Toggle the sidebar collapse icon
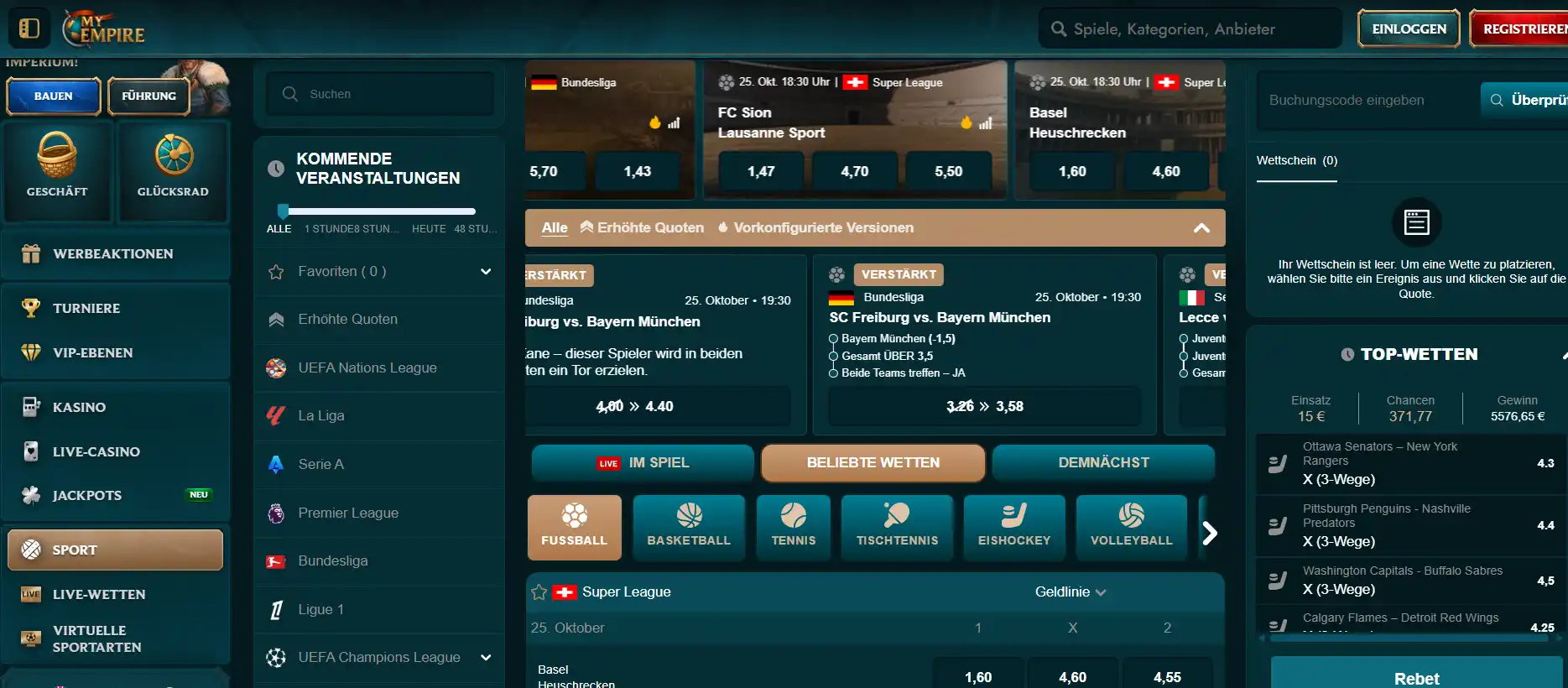Viewport: 1568px width, 688px height. pos(29,29)
